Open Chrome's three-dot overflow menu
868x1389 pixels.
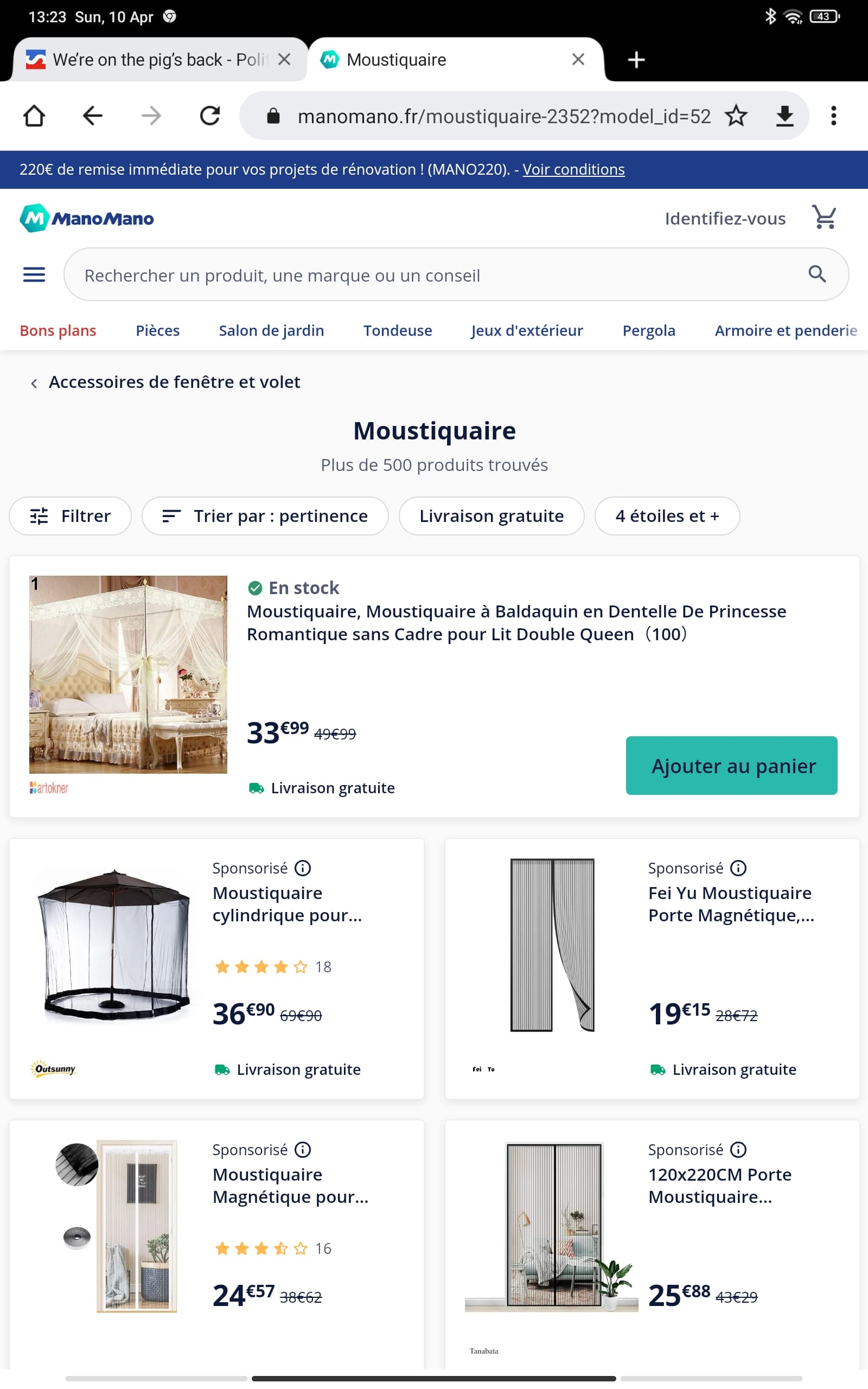(834, 116)
